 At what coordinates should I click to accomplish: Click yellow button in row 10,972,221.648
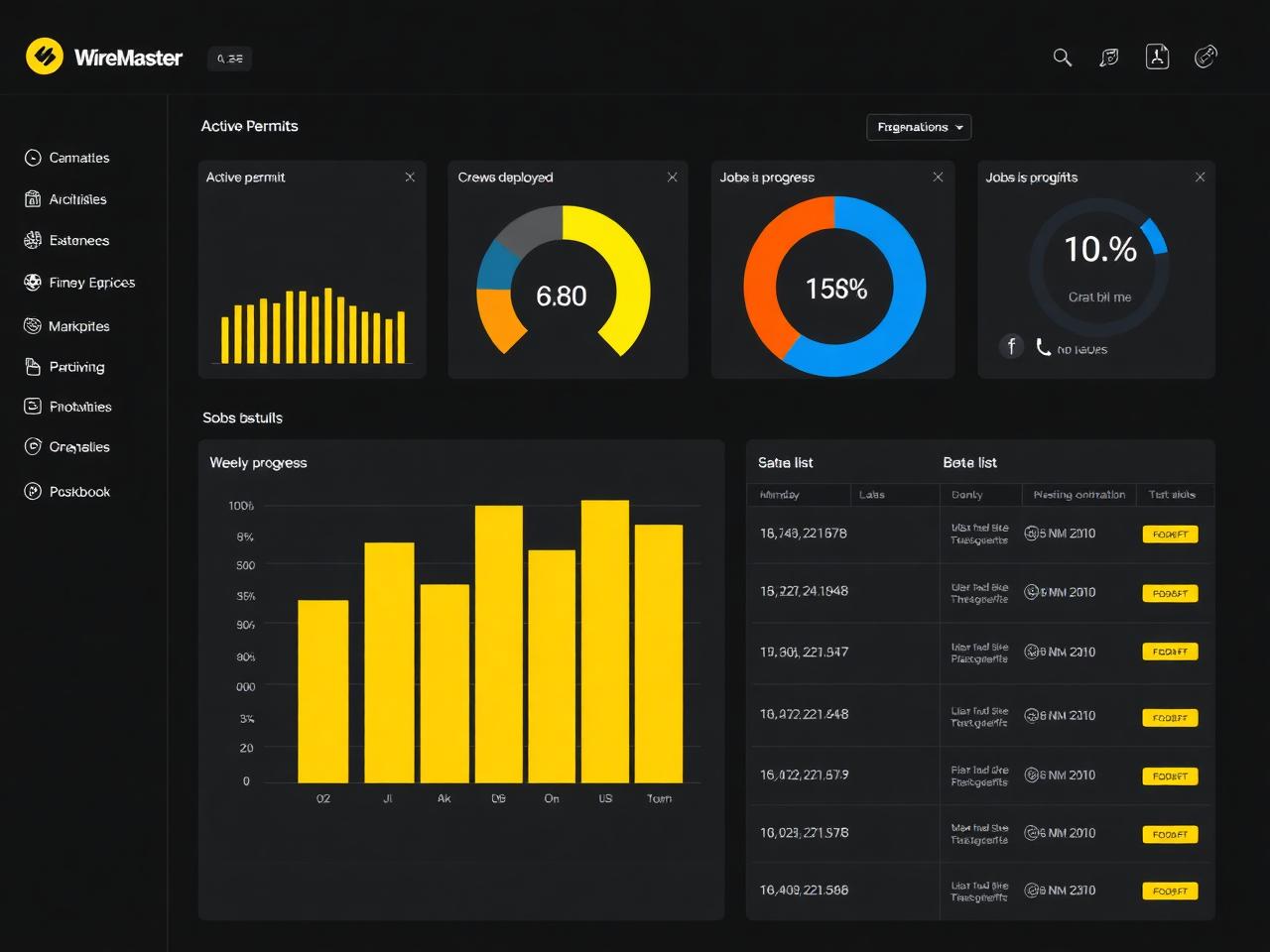1171,717
